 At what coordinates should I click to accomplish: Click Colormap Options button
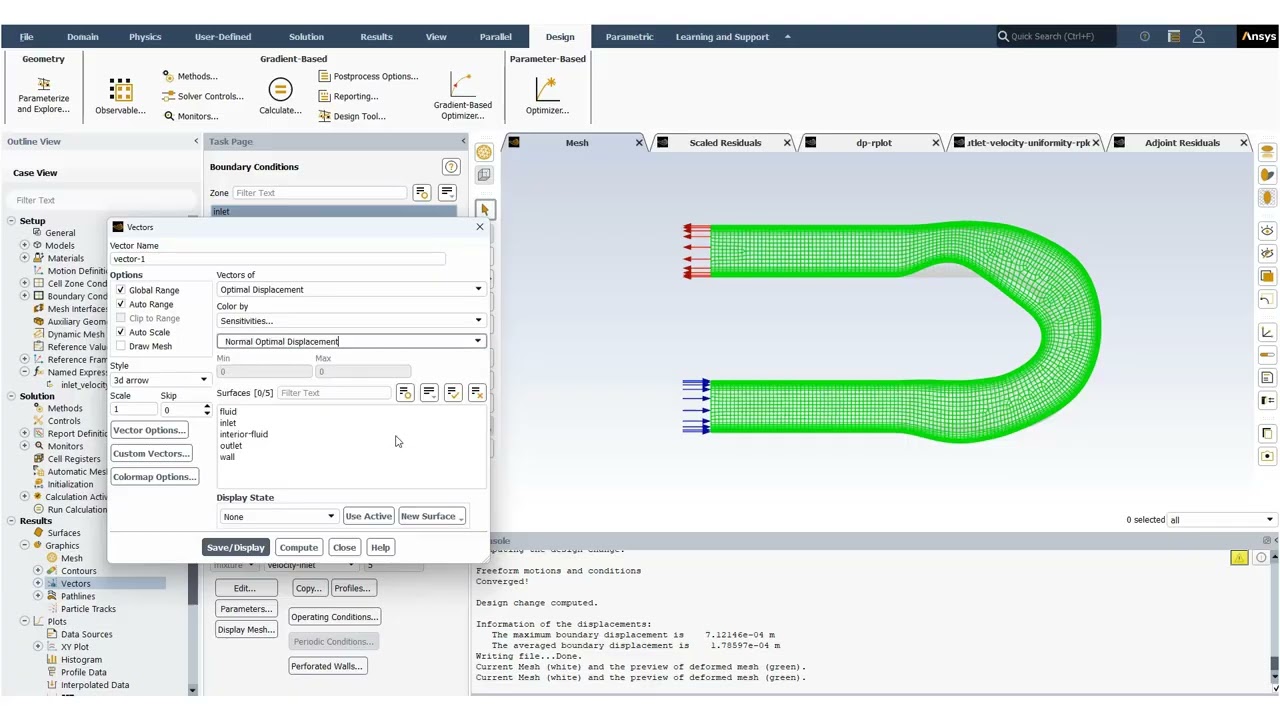[154, 477]
